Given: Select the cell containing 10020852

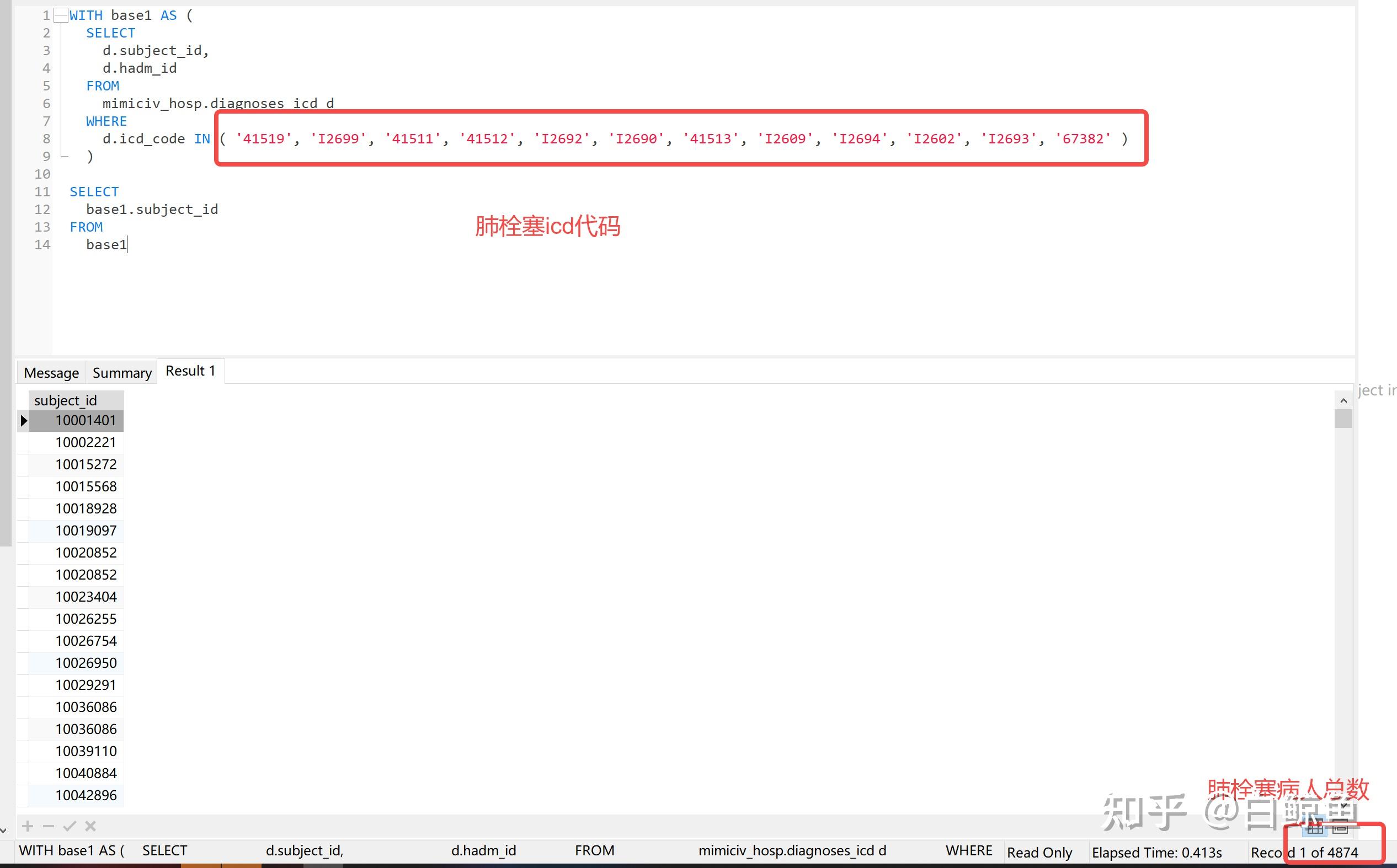Looking at the screenshot, I should click(x=86, y=551).
